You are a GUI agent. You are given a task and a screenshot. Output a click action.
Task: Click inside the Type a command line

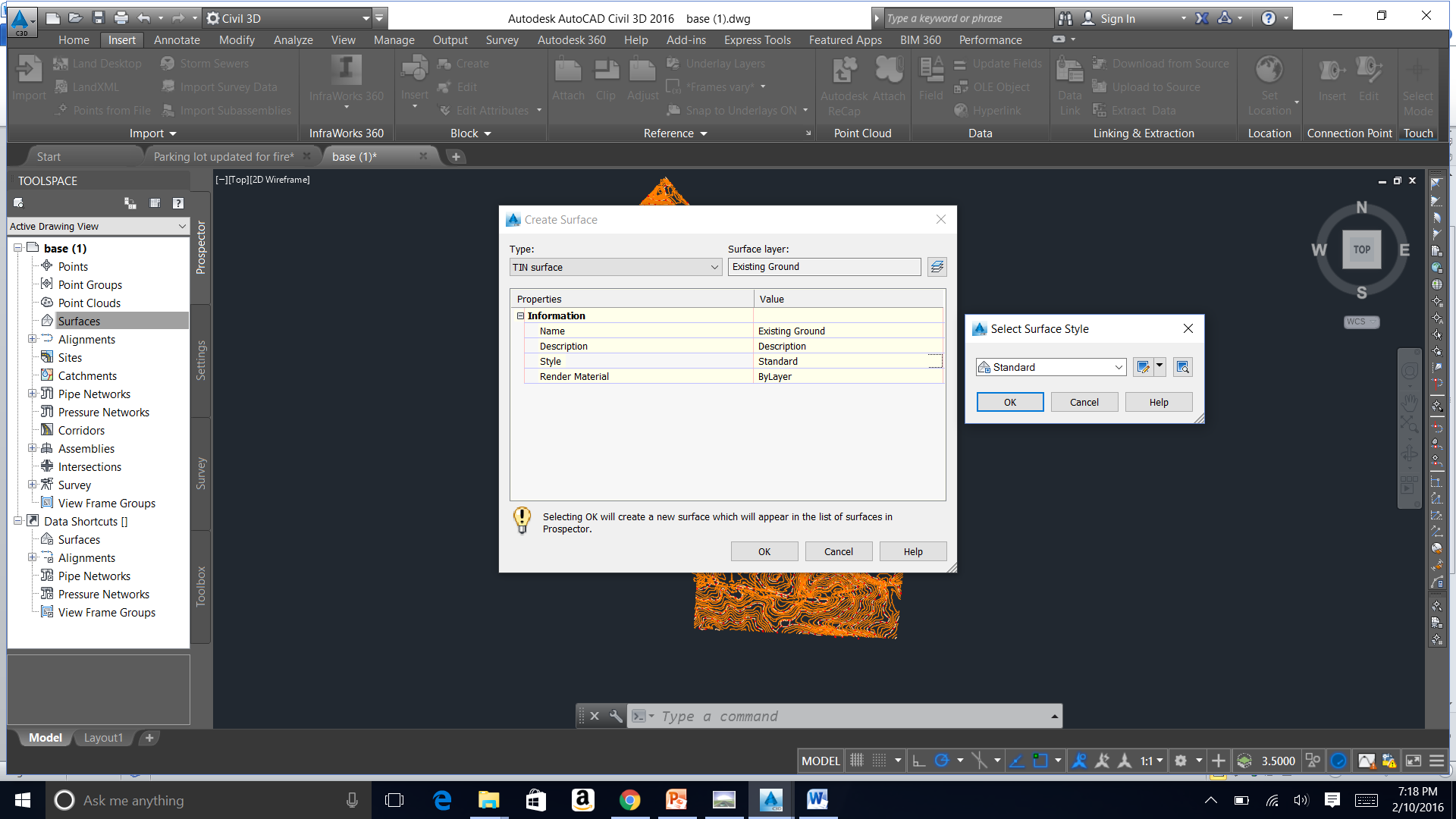[x=834, y=716]
